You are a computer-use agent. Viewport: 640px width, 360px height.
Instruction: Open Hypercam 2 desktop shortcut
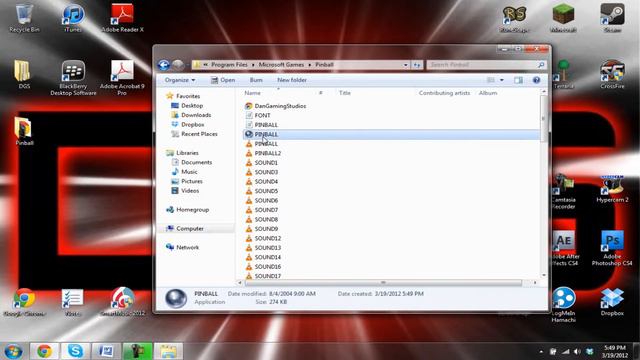[612, 189]
